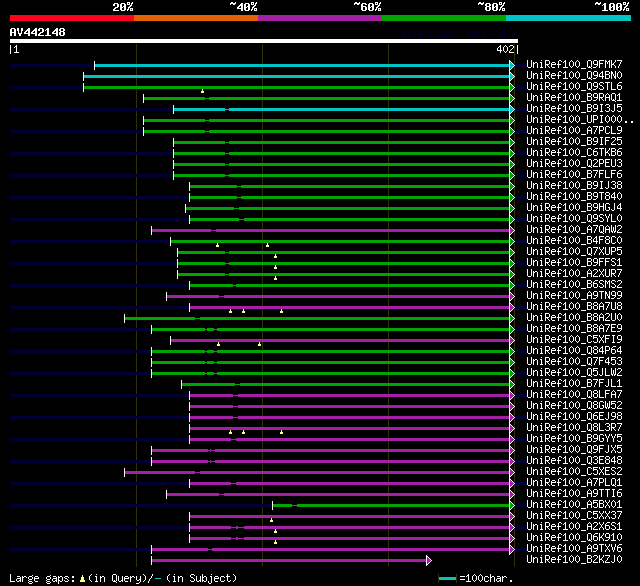The height and width of the screenshot is (586, 640).
Task: Click the yellow gap marker under the Q9STL6 bar
Action: tap(202, 91)
